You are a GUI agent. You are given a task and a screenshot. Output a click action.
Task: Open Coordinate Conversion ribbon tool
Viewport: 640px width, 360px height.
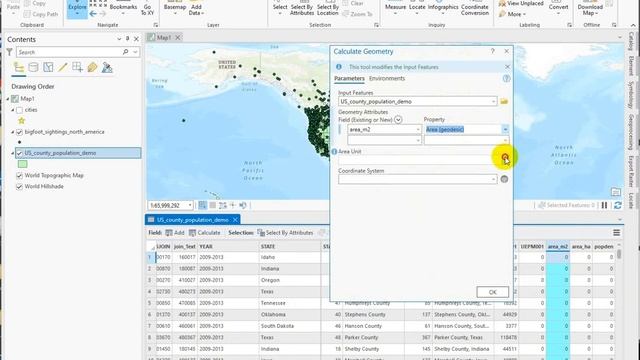pyautogui.click(x=475, y=9)
